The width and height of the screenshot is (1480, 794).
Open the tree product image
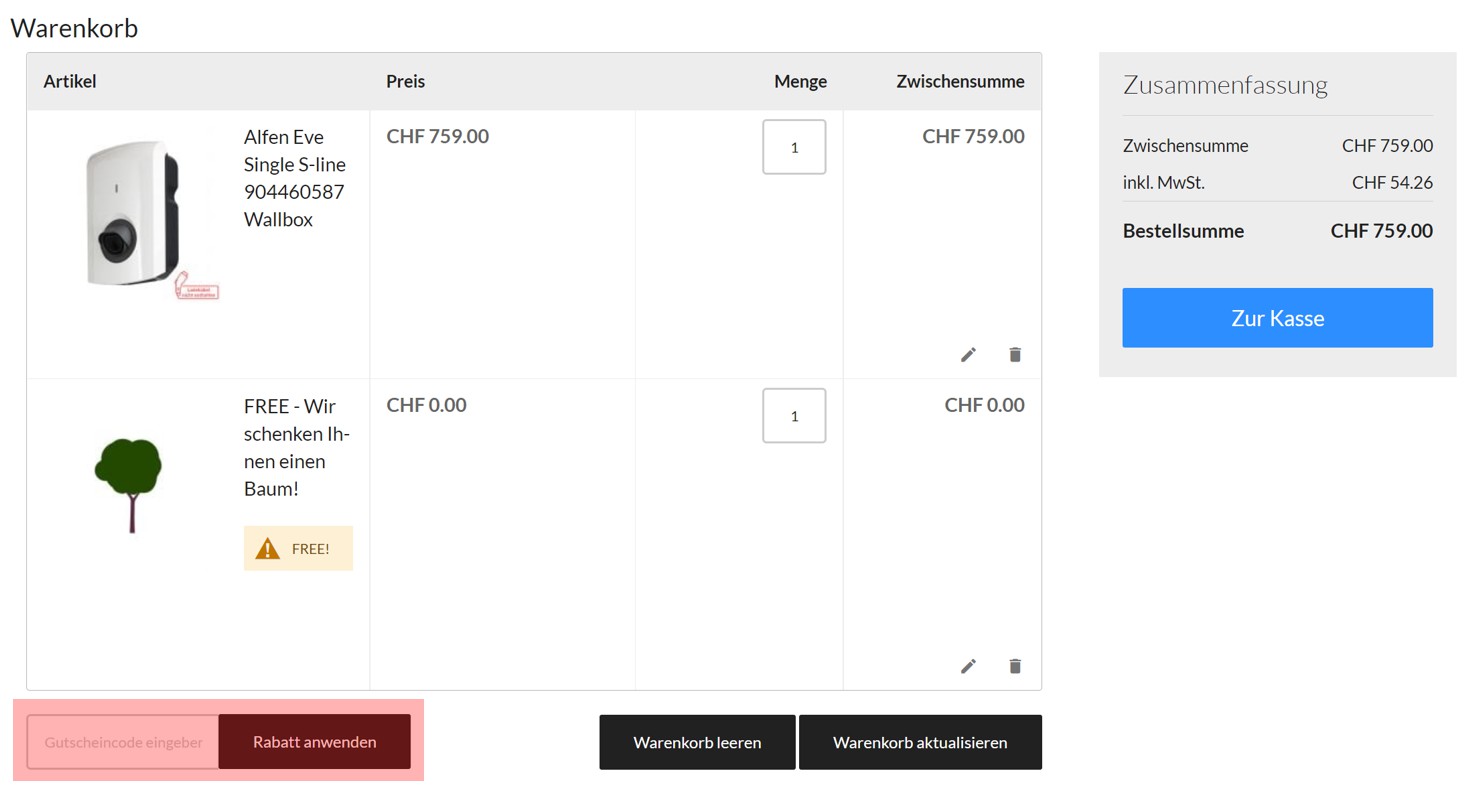[x=129, y=485]
